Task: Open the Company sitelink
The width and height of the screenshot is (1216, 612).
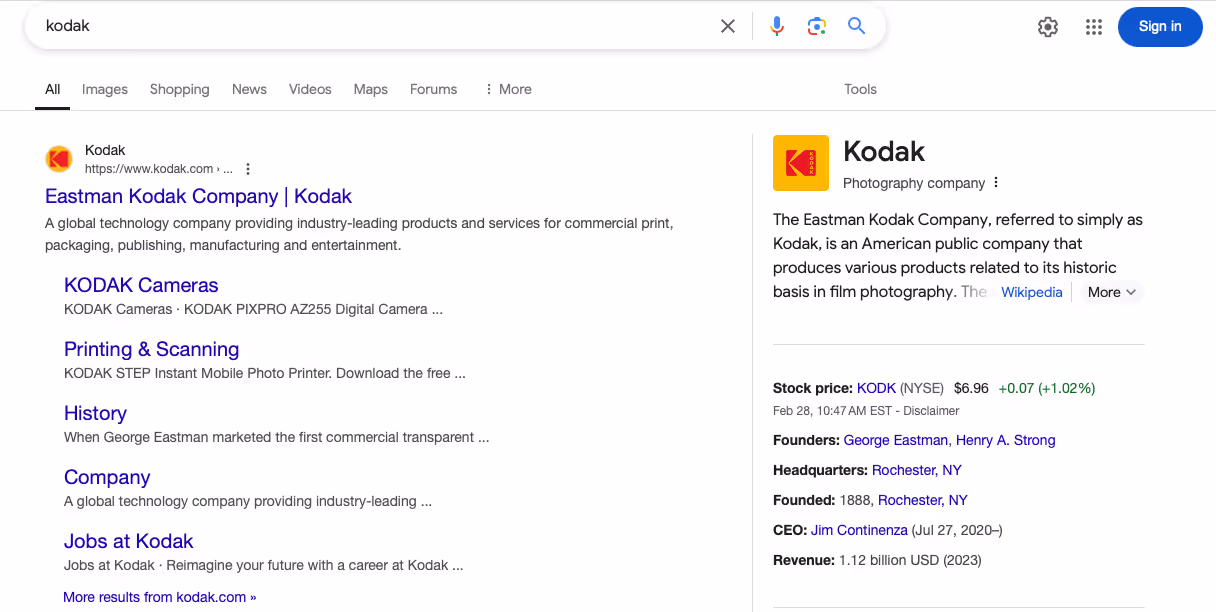Action: click(107, 477)
